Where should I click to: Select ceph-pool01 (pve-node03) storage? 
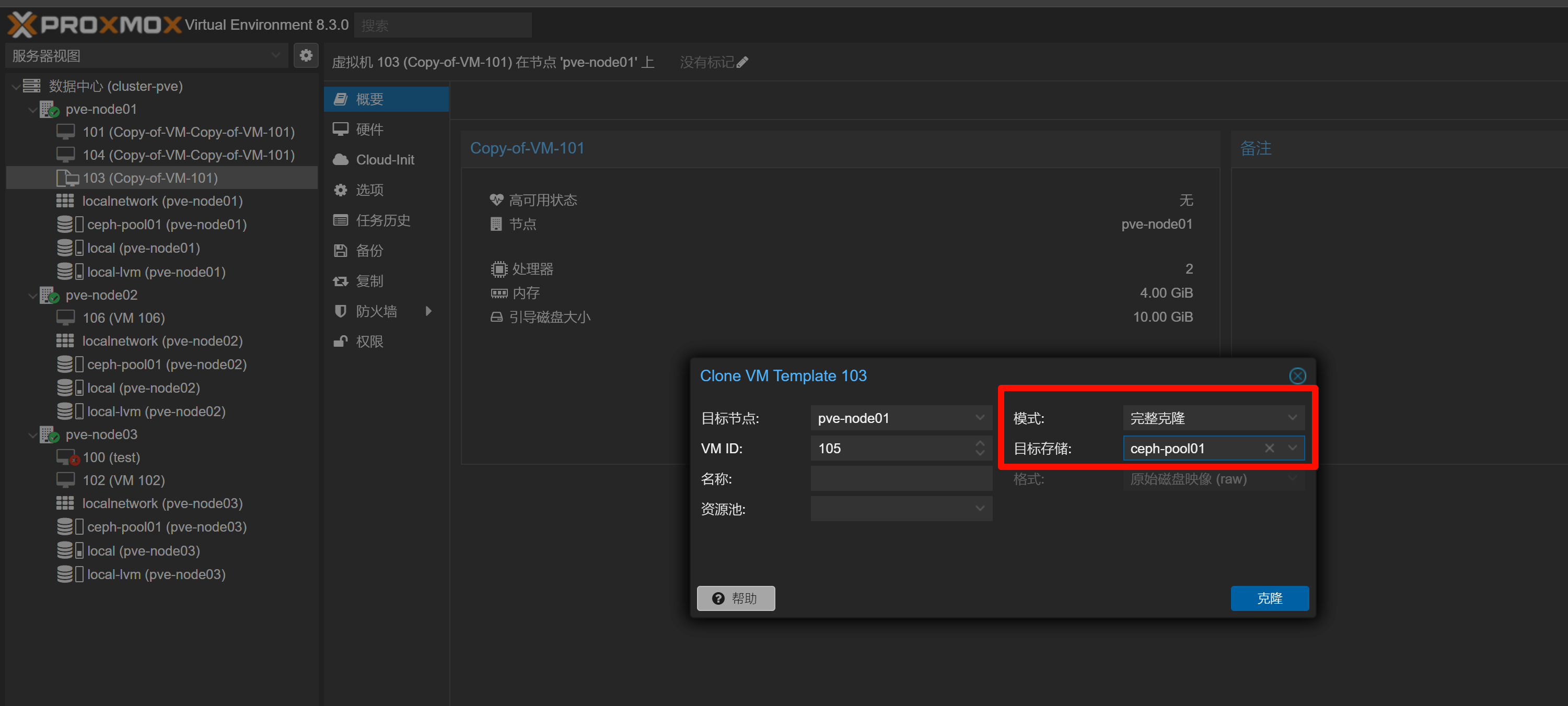pyautogui.click(x=162, y=526)
